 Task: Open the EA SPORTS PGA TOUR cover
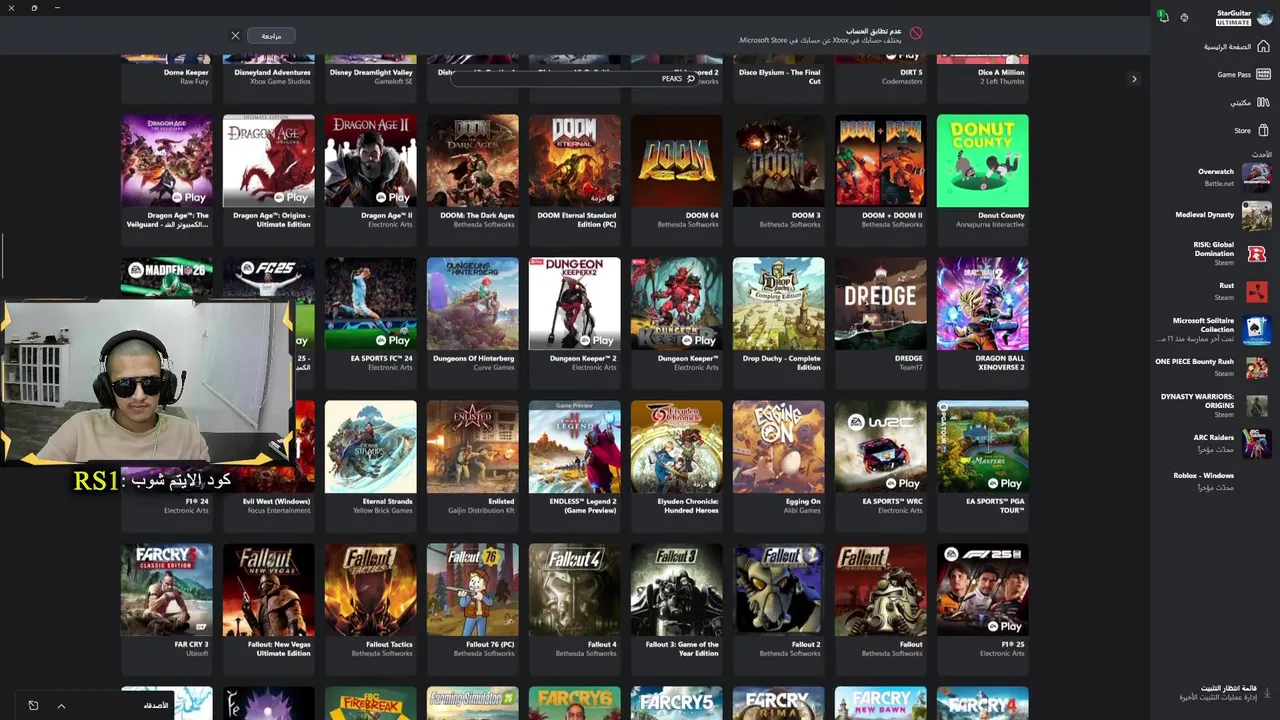[x=983, y=447]
